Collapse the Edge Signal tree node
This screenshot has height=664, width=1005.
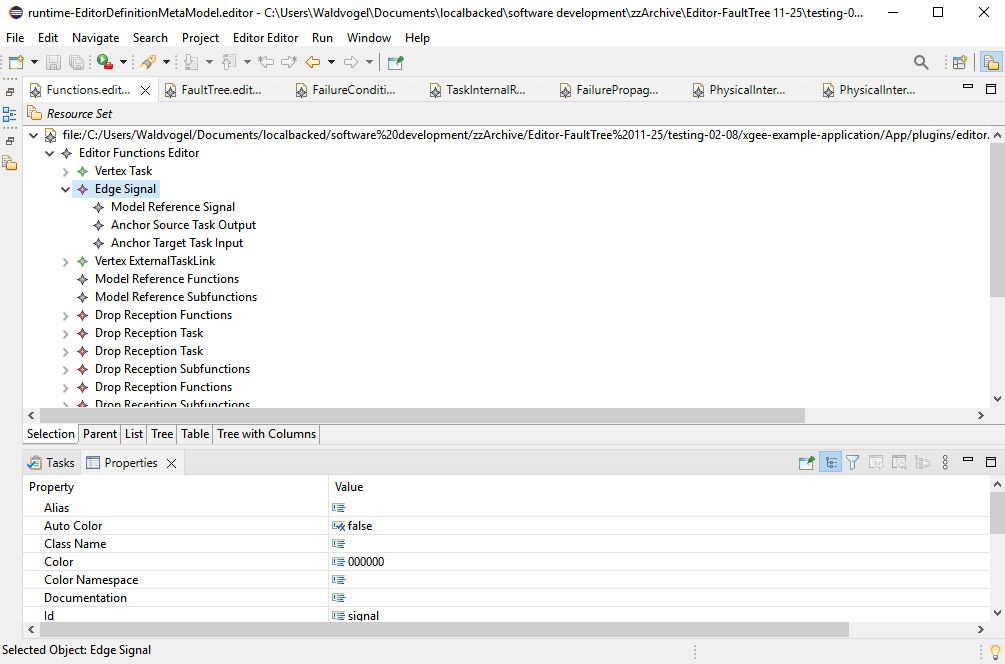coord(65,189)
